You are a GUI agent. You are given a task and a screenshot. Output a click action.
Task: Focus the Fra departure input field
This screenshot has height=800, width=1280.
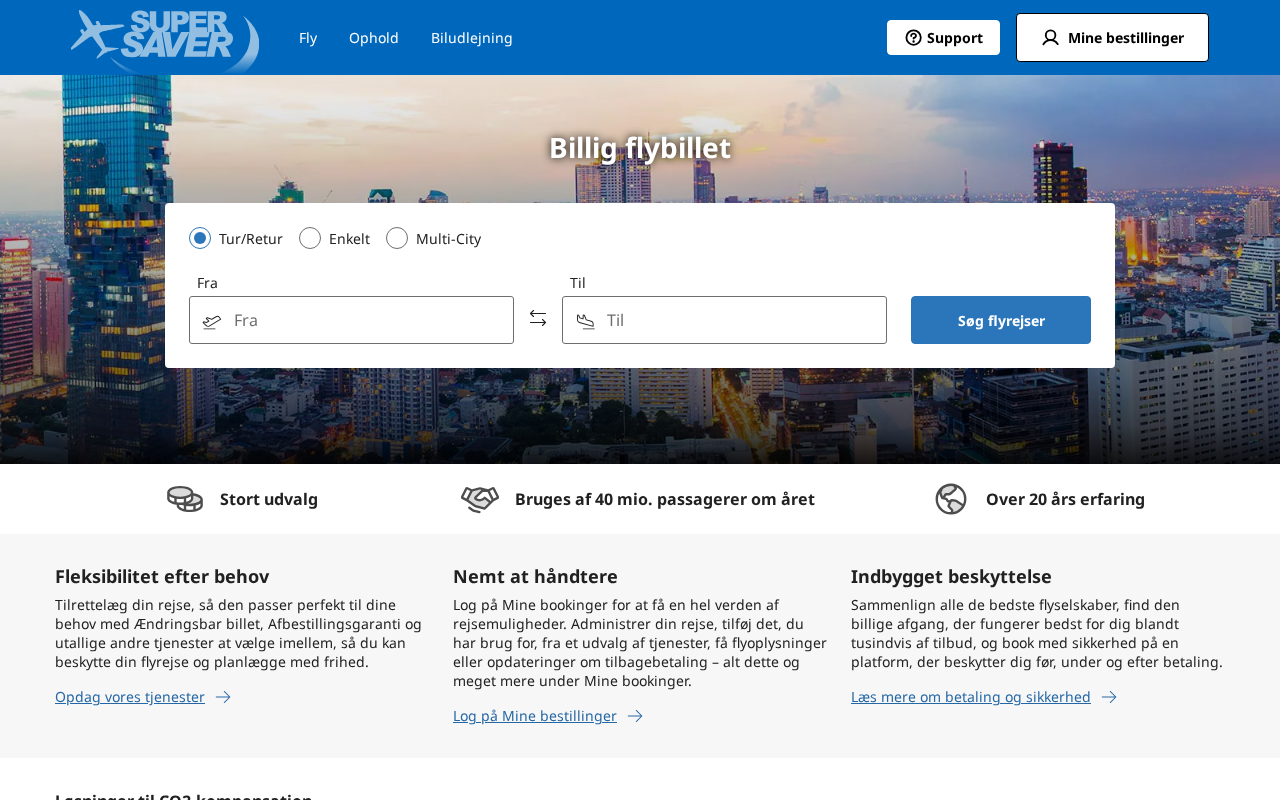coord(351,320)
